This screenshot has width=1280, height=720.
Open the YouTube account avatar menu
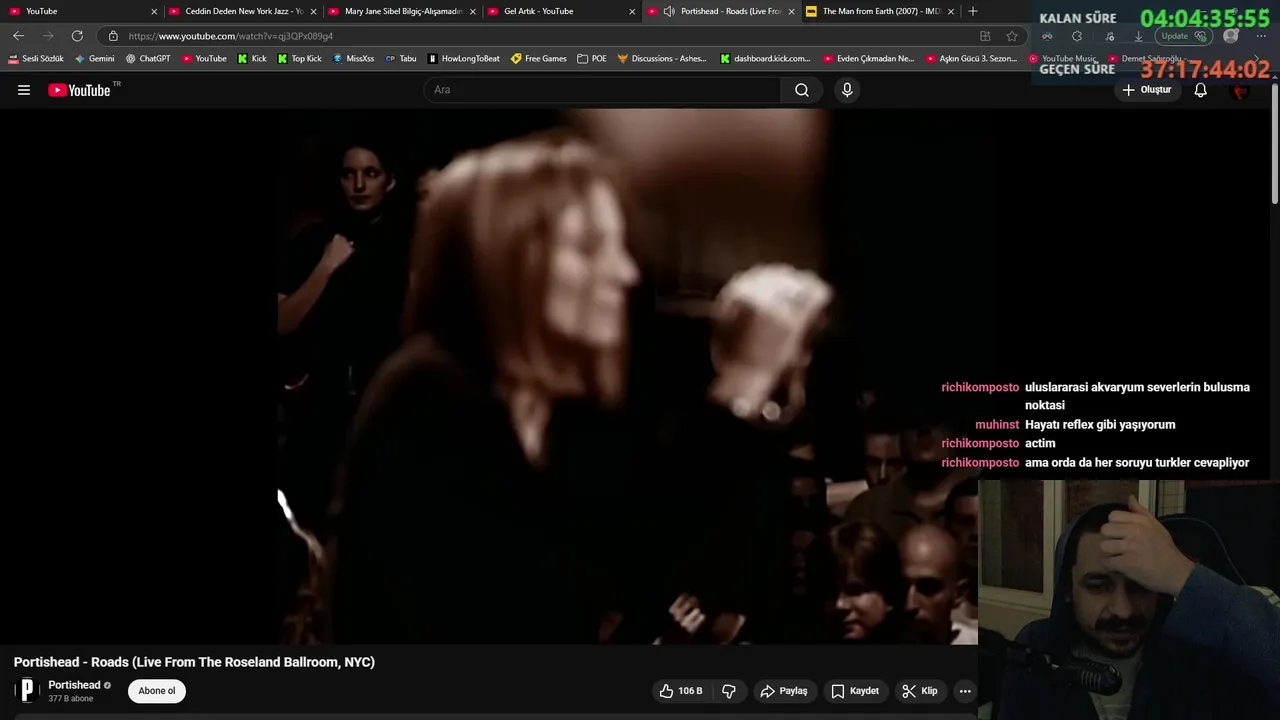[x=1241, y=91]
